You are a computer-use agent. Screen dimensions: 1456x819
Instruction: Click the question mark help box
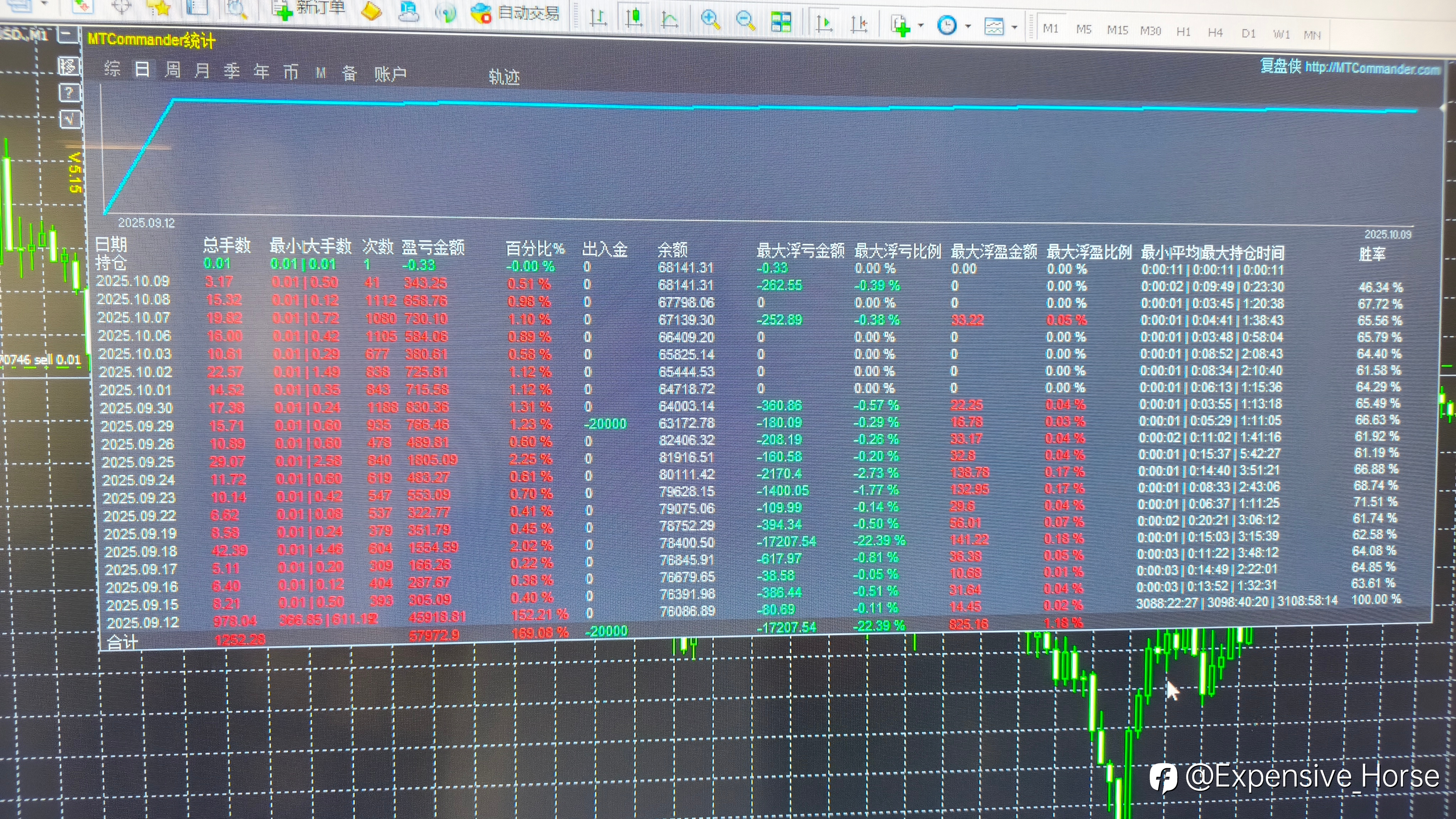pos(69,92)
